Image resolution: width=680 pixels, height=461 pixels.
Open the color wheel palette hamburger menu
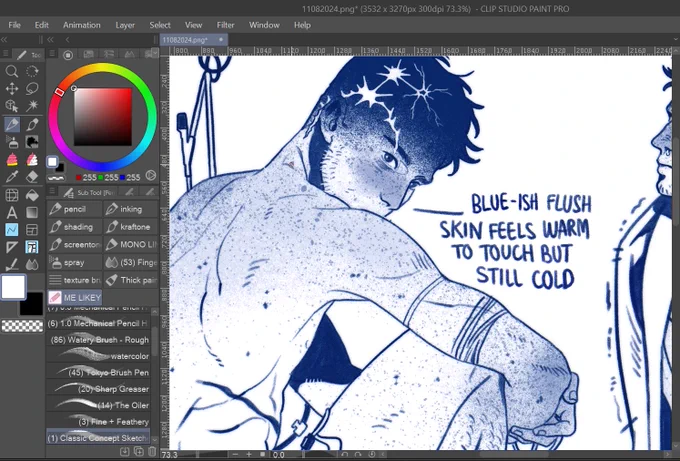click(52, 54)
